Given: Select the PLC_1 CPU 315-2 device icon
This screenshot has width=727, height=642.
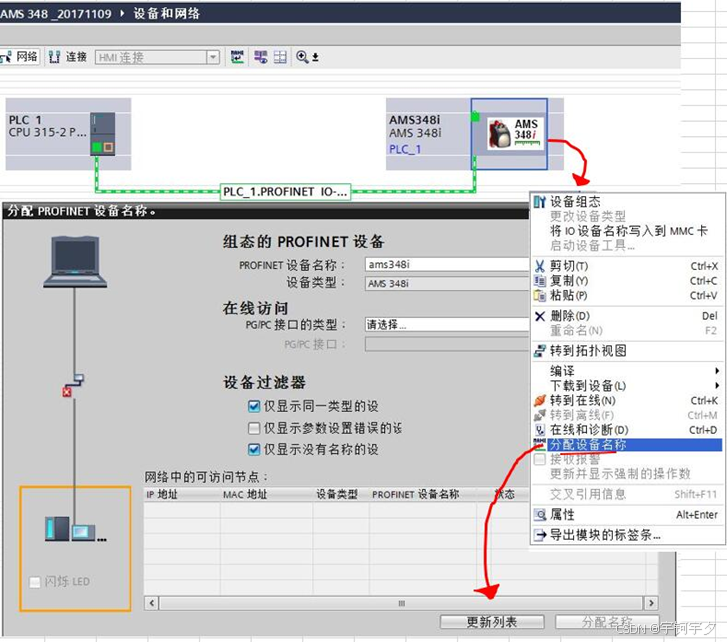Looking at the screenshot, I should click(102, 134).
